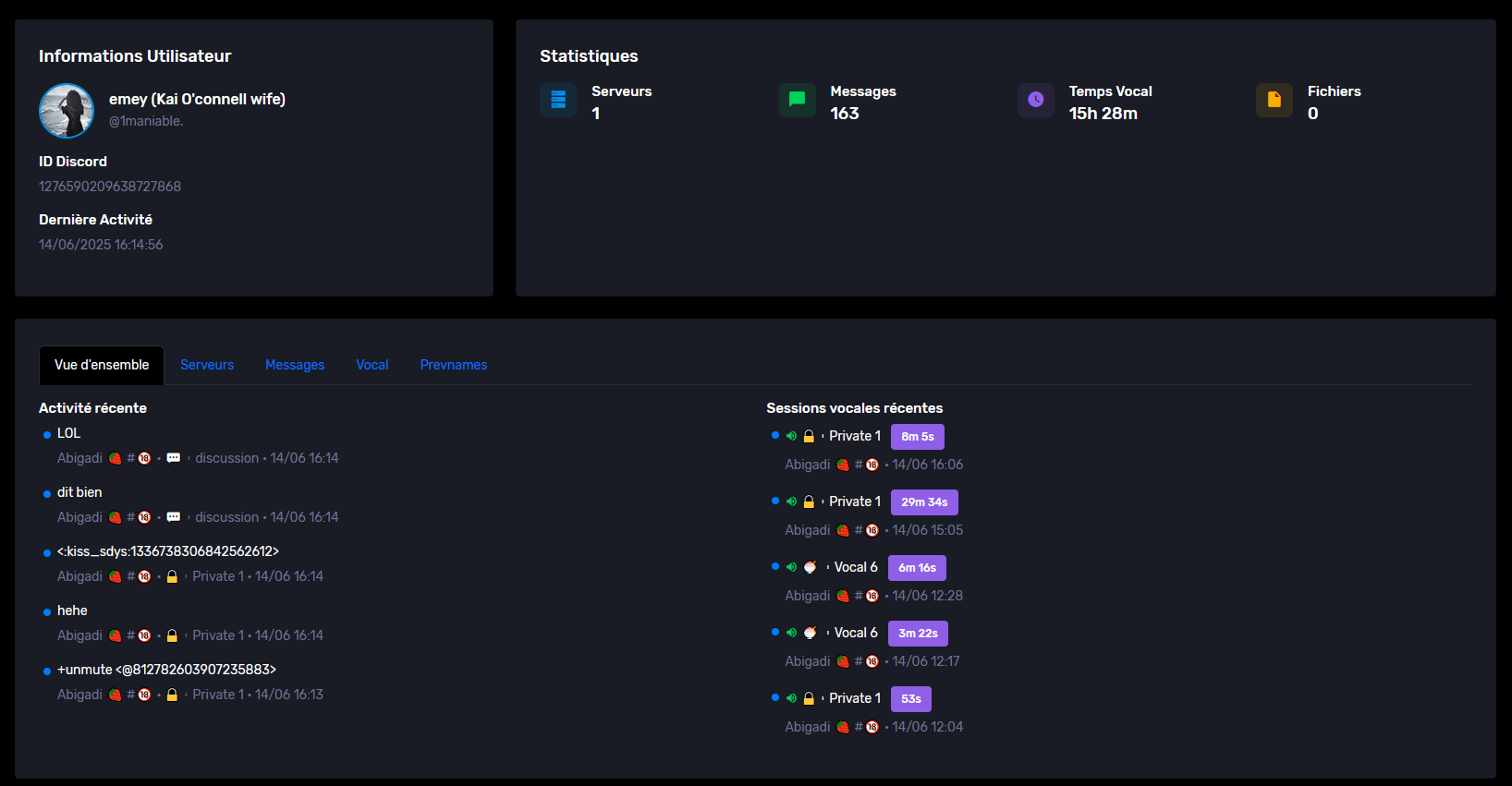Click the Discord ID number
The height and width of the screenshot is (786, 1512).
[x=110, y=187]
